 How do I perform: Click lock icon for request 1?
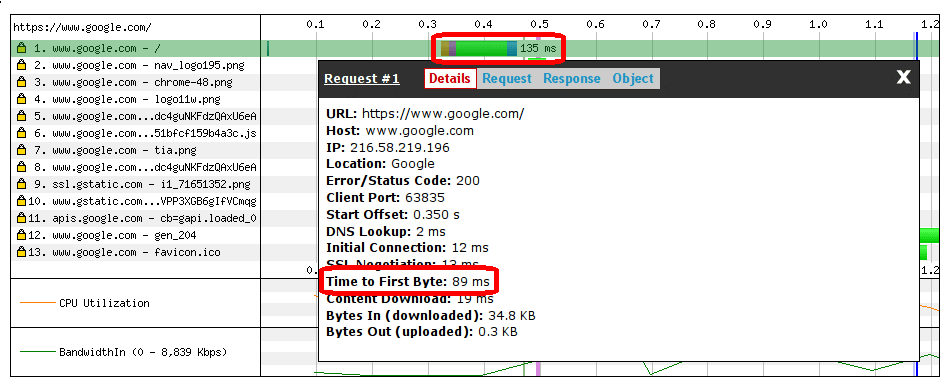pyautogui.click(x=22, y=48)
